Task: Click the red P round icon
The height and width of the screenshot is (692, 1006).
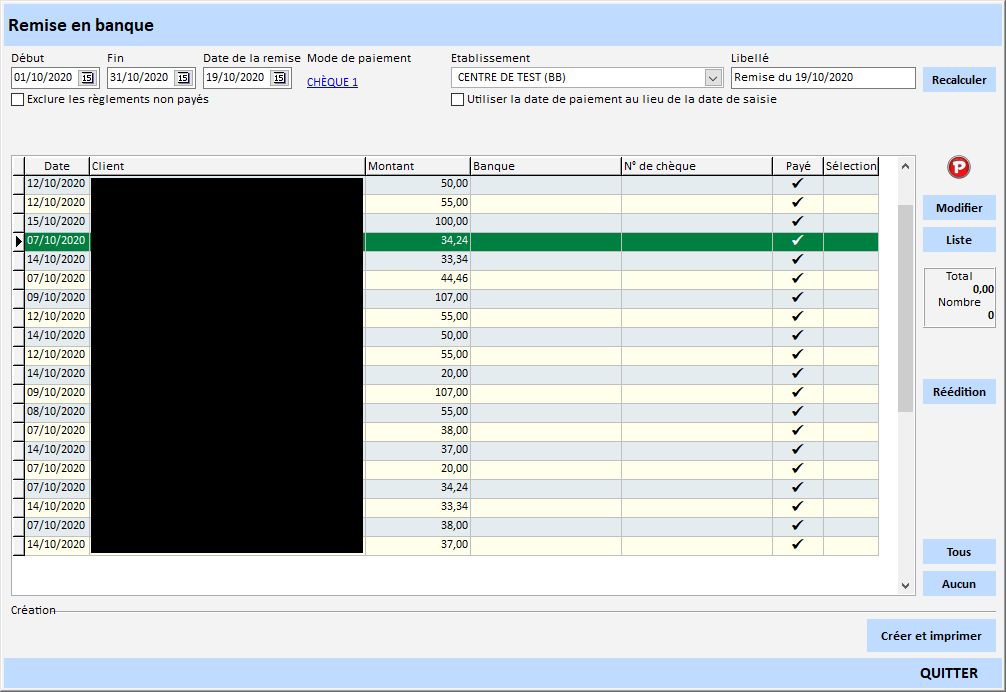Action: tap(959, 168)
